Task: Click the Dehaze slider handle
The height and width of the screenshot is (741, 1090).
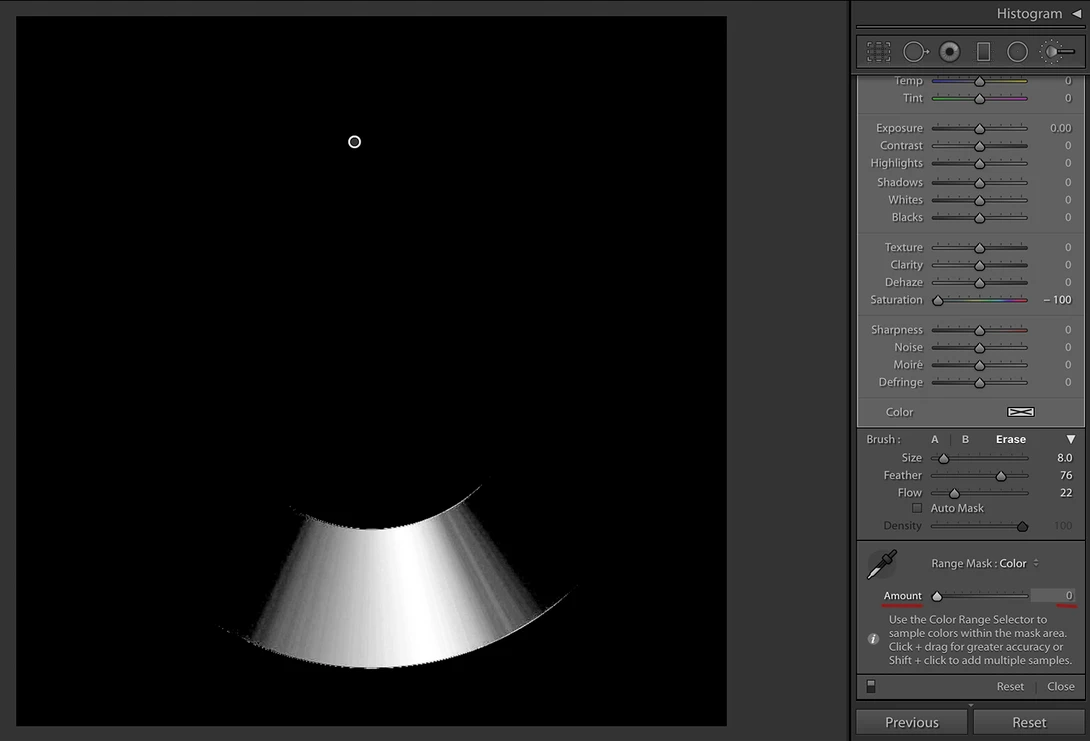Action: coord(979,282)
